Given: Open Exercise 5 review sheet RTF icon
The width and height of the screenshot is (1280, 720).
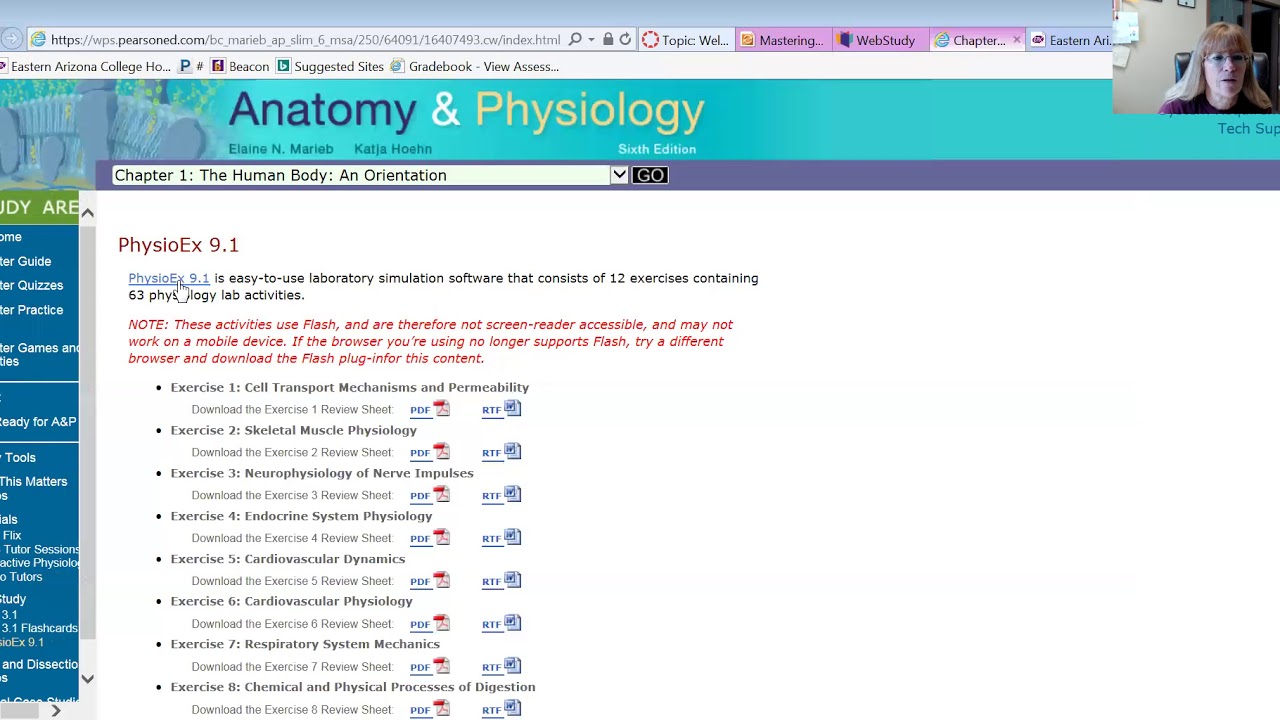Looking at the screenshot, I should tap(512, 580).
